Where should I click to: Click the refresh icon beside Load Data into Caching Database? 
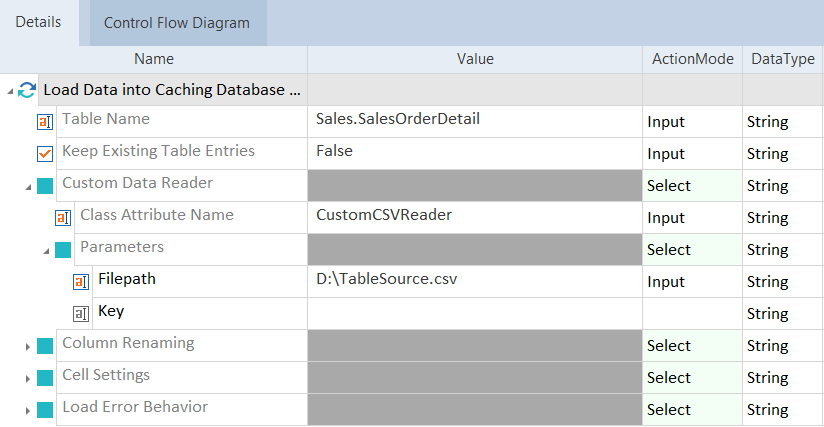pyautogui.click(x=28, y=90)
